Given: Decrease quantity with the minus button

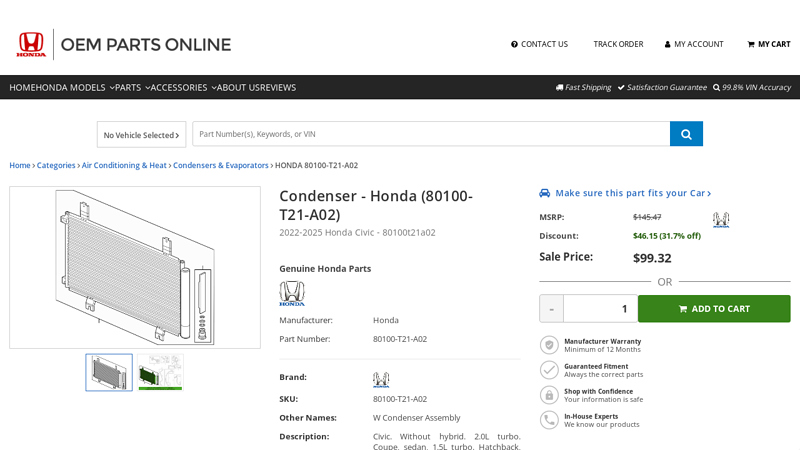Looking at the screenshot, I should pyautogui.click(x=551, y=308).
